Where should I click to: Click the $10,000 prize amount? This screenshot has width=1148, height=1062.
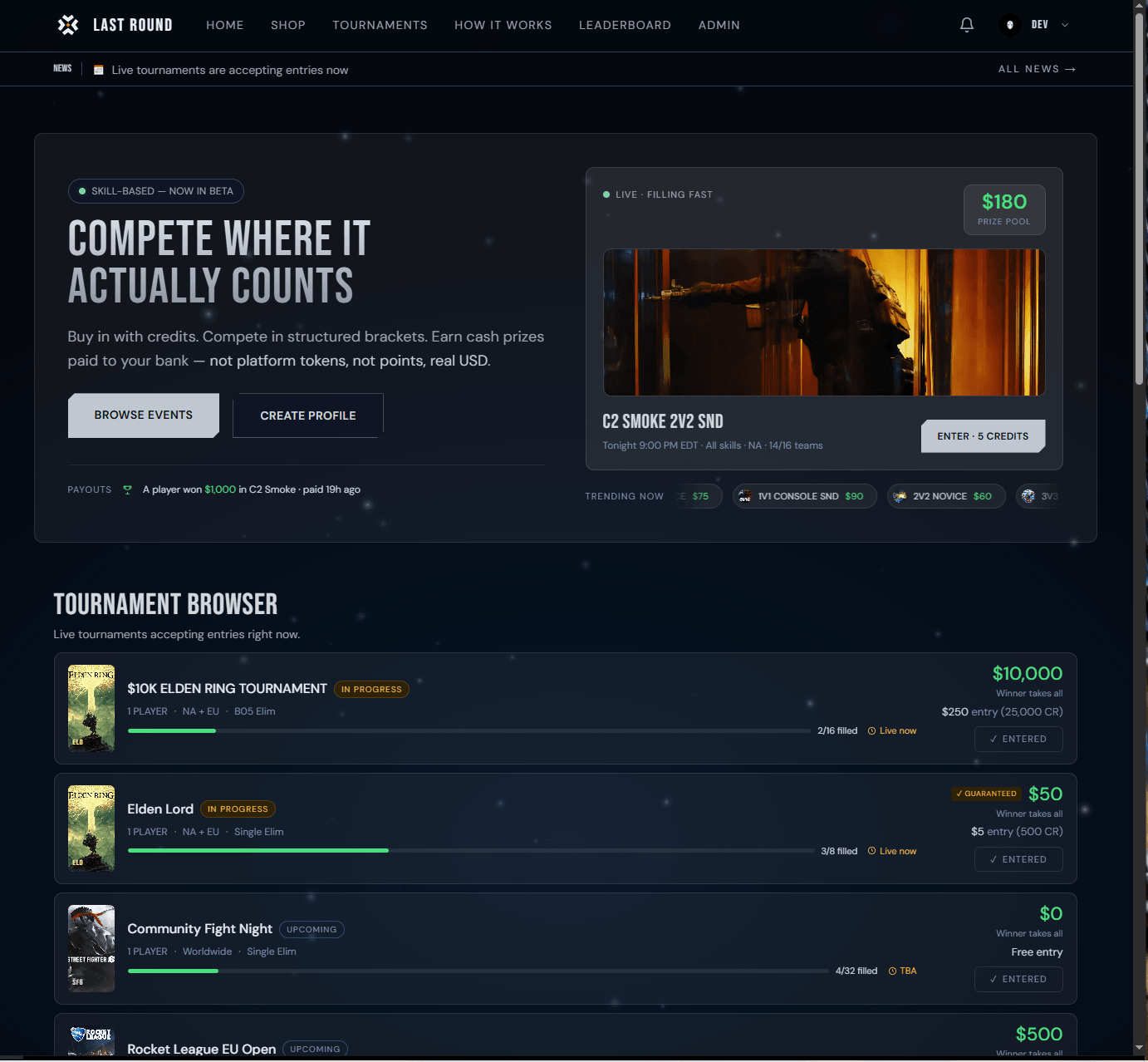pyautogui.click(x=1028, y=674)
